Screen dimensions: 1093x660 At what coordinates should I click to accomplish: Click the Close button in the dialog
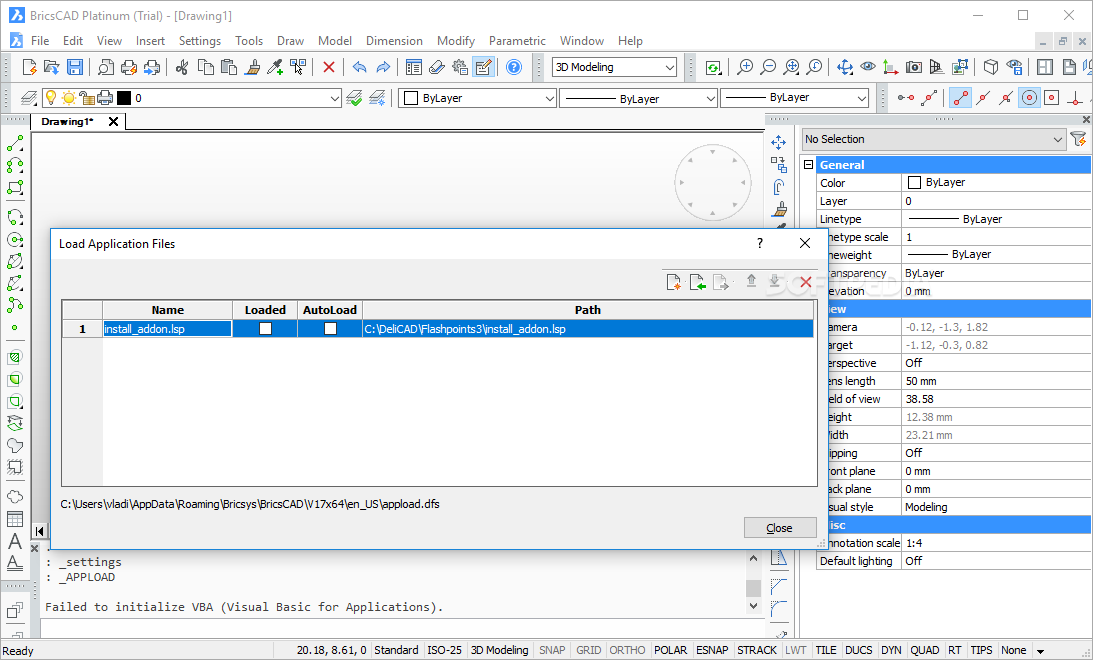point(779,528)
